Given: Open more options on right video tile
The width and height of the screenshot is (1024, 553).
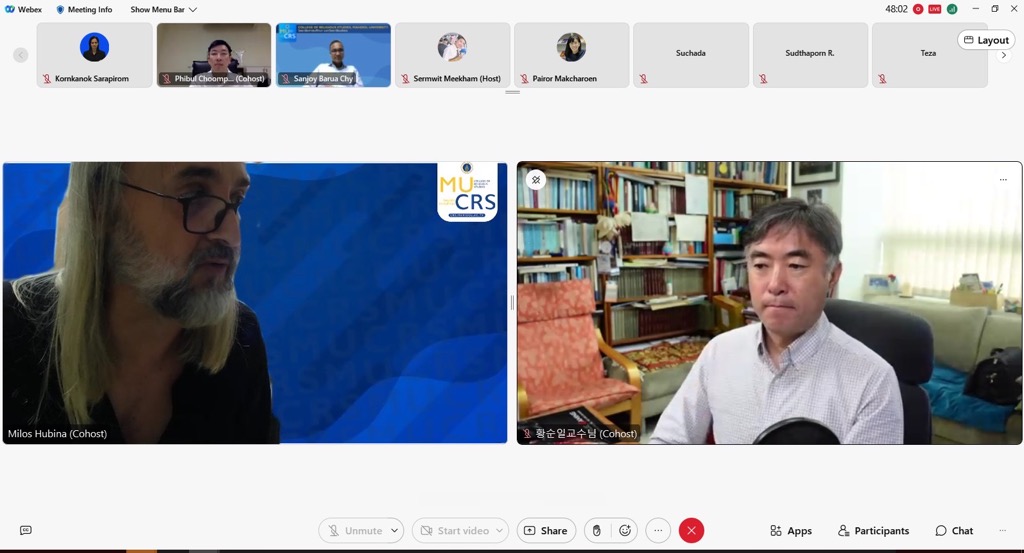Looking at the screenshot, I should point(1003,180).
